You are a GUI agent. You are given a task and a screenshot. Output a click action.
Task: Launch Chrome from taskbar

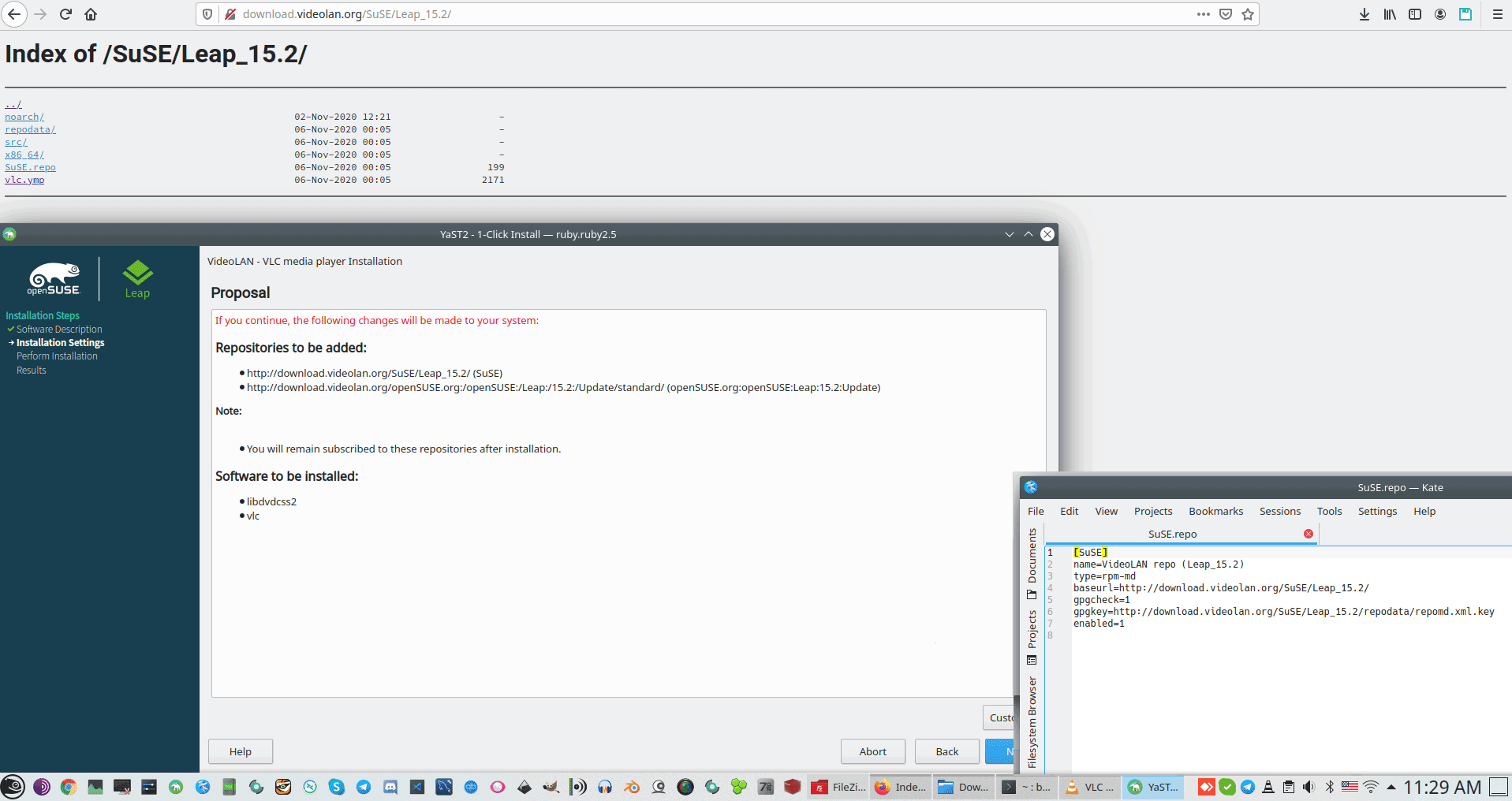pyautogui.click(x=68, y=787)
